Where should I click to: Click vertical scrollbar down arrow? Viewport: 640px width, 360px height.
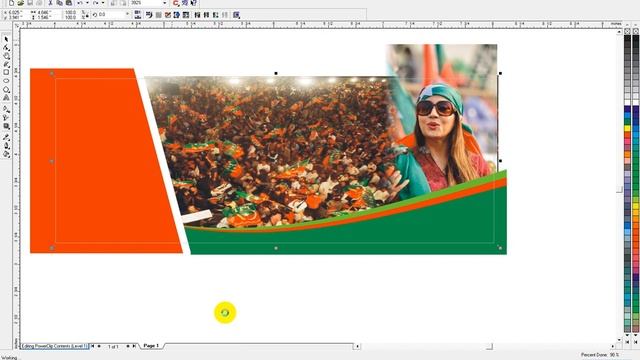pyautogui.click(x=619, y=340)
